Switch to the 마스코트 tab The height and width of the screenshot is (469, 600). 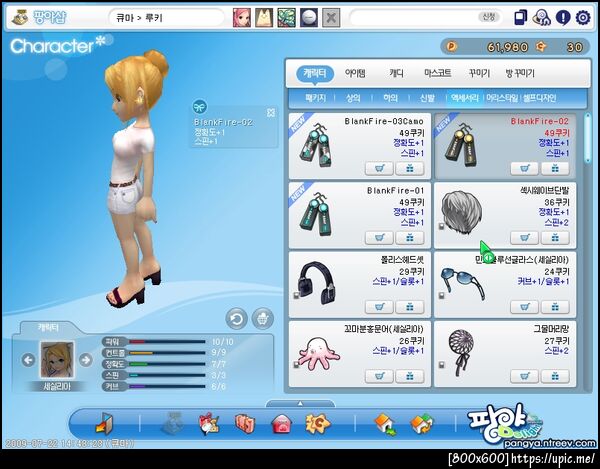click(x=438, y=73)
